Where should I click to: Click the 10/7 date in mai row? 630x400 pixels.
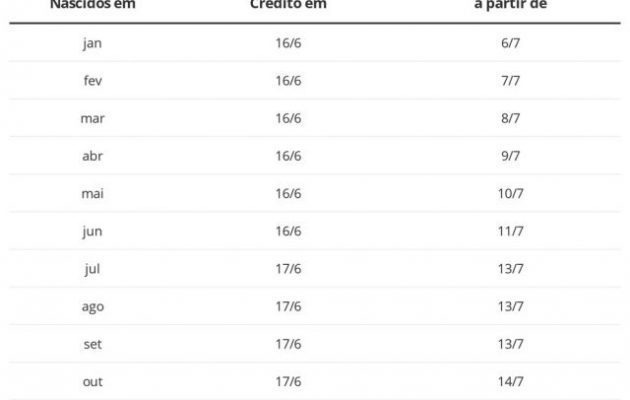pyautogui.click(x=510, y=193)
